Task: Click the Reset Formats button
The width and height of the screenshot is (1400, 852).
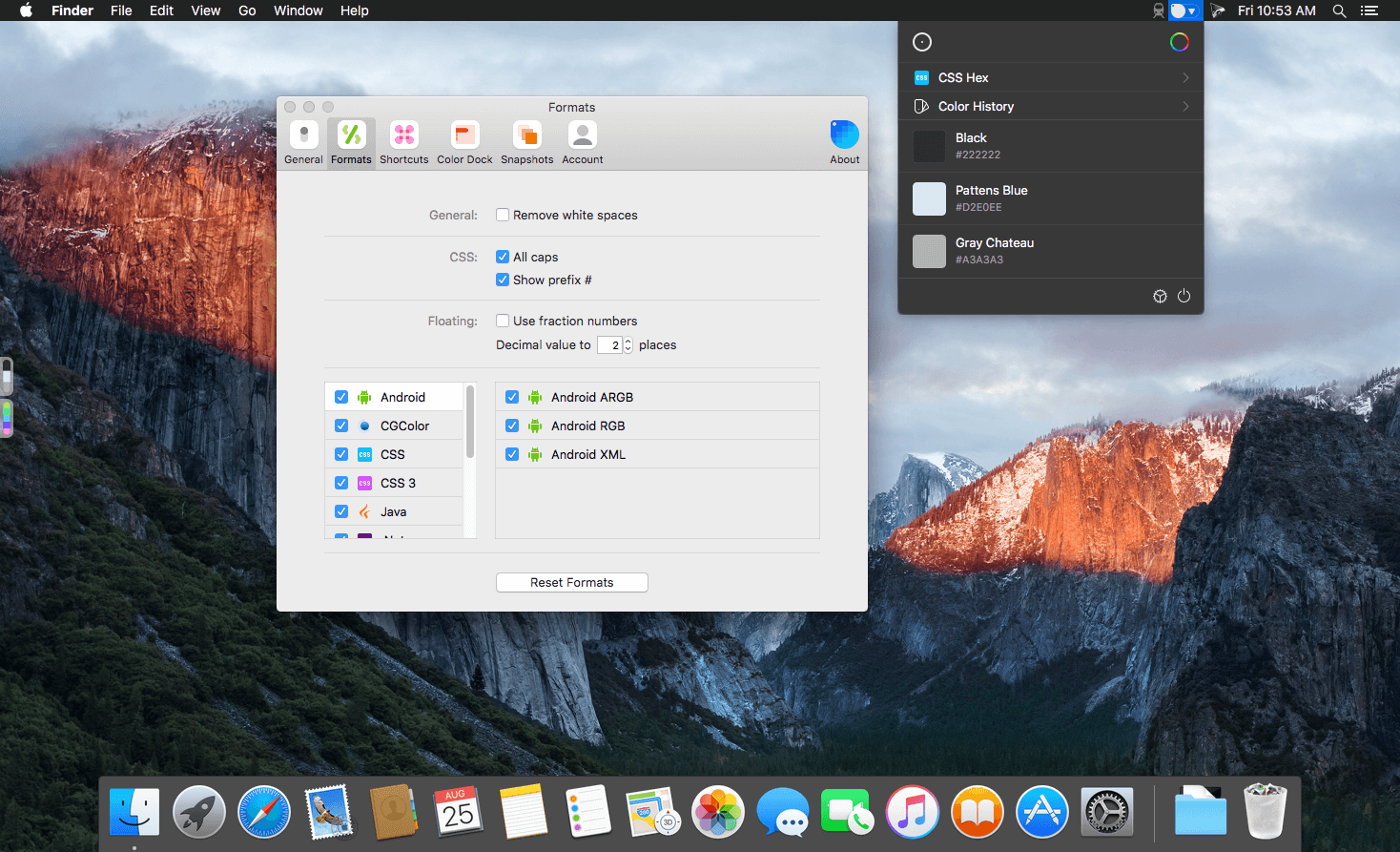Action: coord(571,582)
